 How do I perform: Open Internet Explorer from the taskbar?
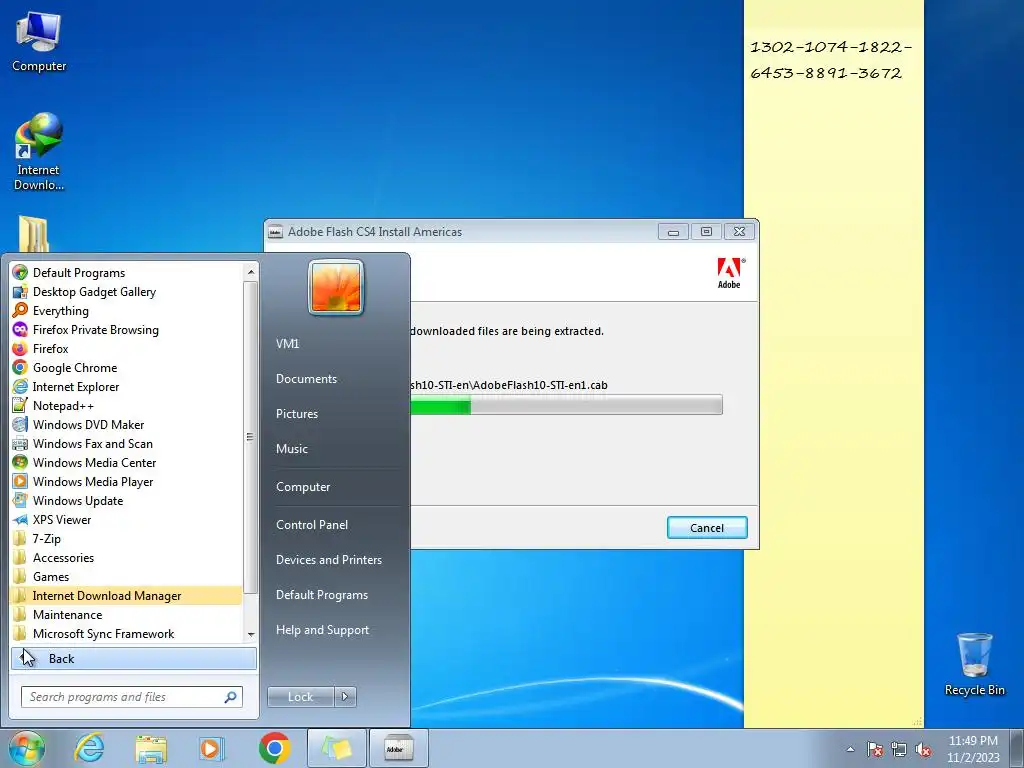pyautogui.click(x=89, y=748)
